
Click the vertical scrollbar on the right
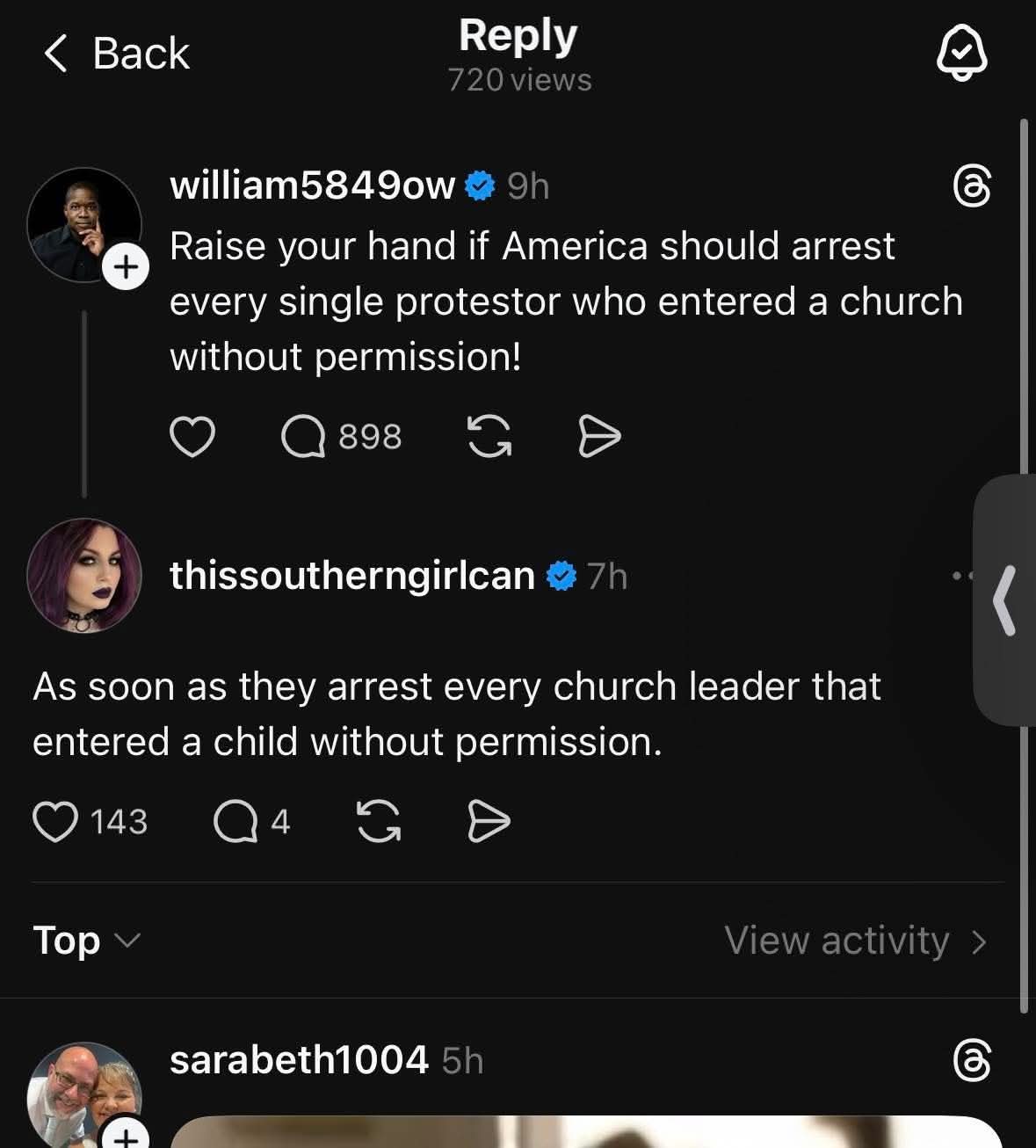(x=1024, y=566)
